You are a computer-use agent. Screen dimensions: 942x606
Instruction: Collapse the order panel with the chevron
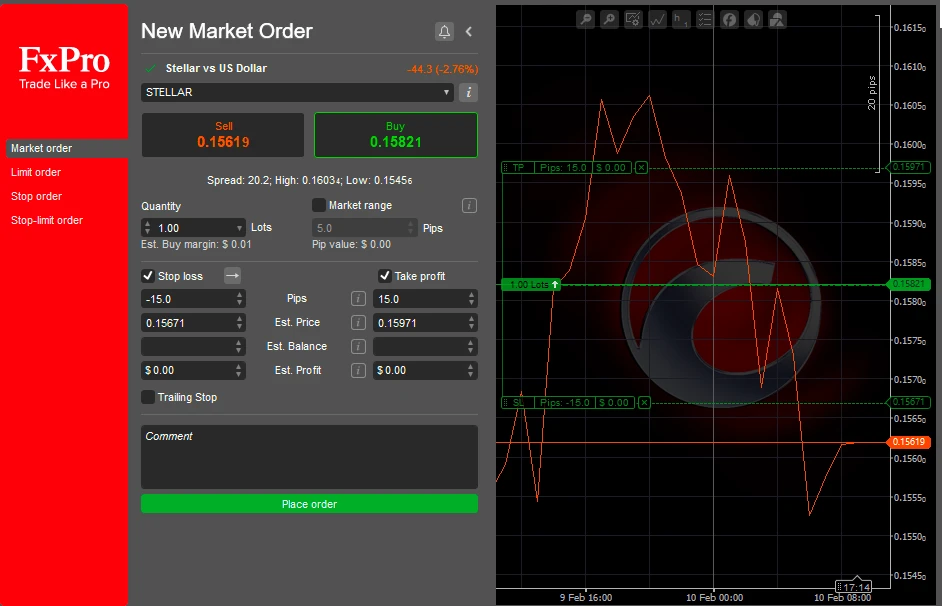(x=468, y=31)
